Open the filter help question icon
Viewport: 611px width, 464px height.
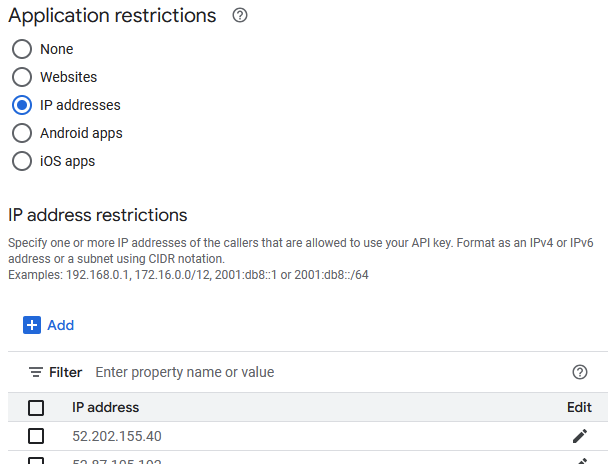pos(579,372)
